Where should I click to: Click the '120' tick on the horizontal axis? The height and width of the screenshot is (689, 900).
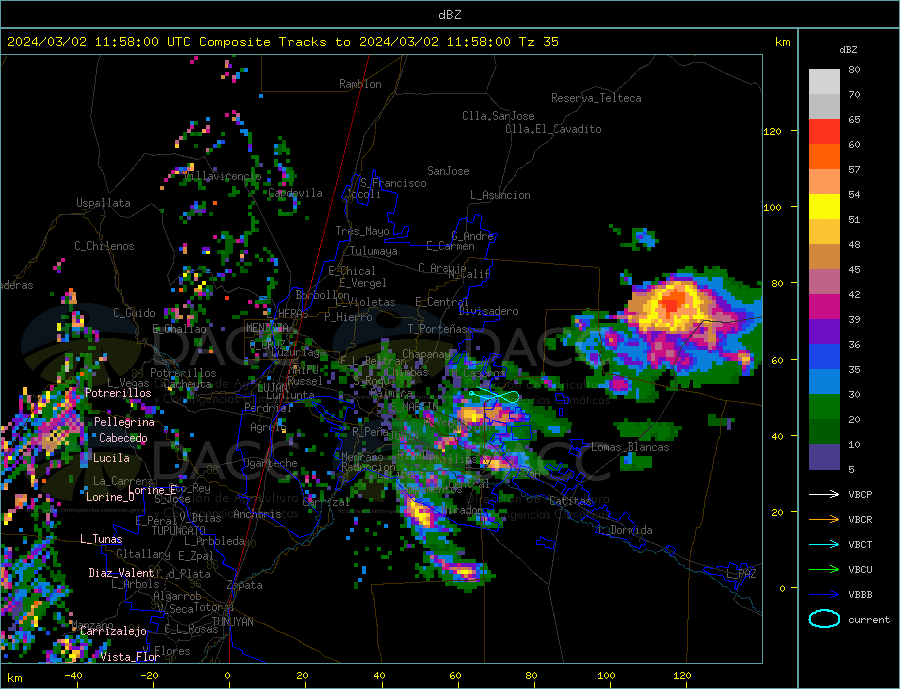click(x=682, y=676)
